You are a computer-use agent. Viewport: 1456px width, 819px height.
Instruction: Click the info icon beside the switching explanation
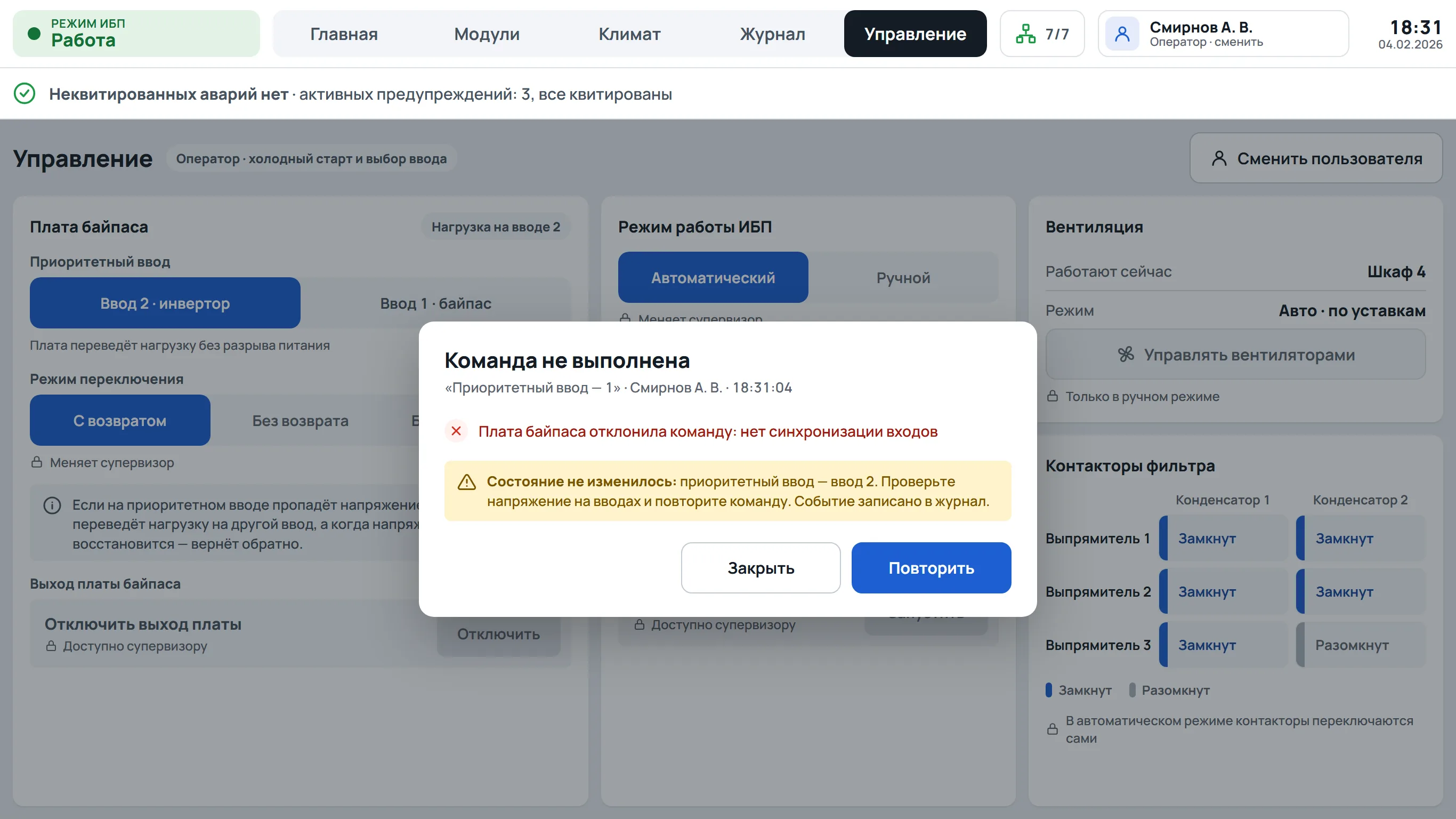(52, 505)
